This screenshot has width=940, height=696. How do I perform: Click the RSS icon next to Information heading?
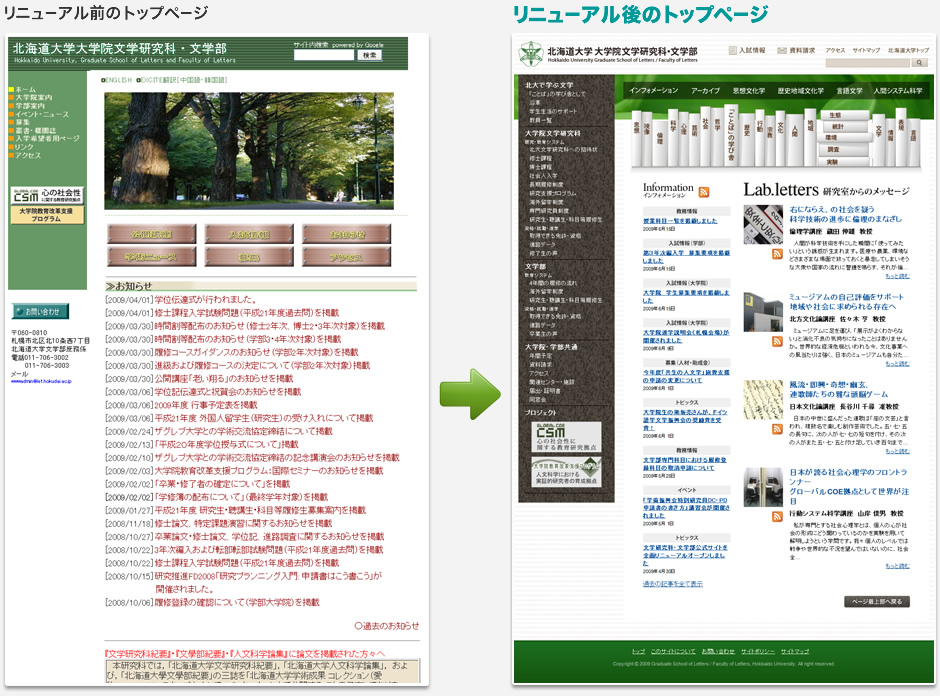704,192
